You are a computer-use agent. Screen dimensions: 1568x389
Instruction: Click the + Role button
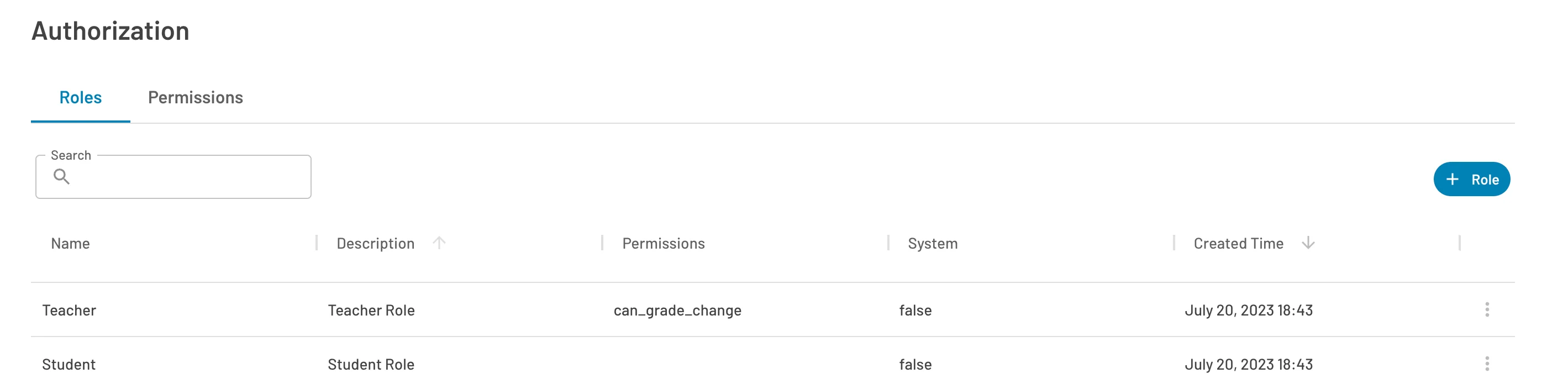(1472, 179)
